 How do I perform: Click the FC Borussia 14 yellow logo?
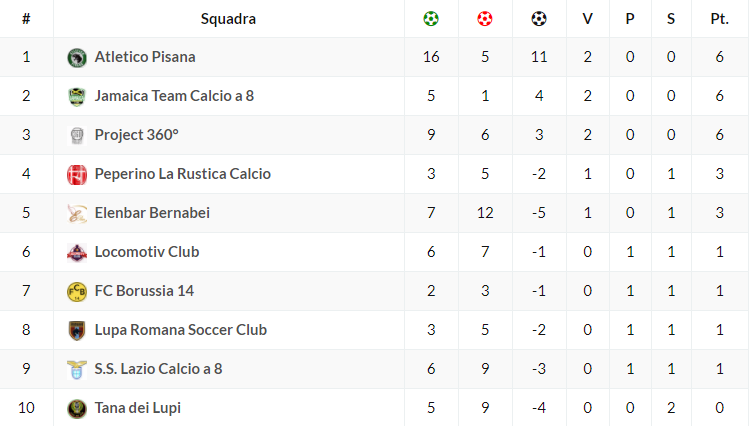[x=77, y=291]
